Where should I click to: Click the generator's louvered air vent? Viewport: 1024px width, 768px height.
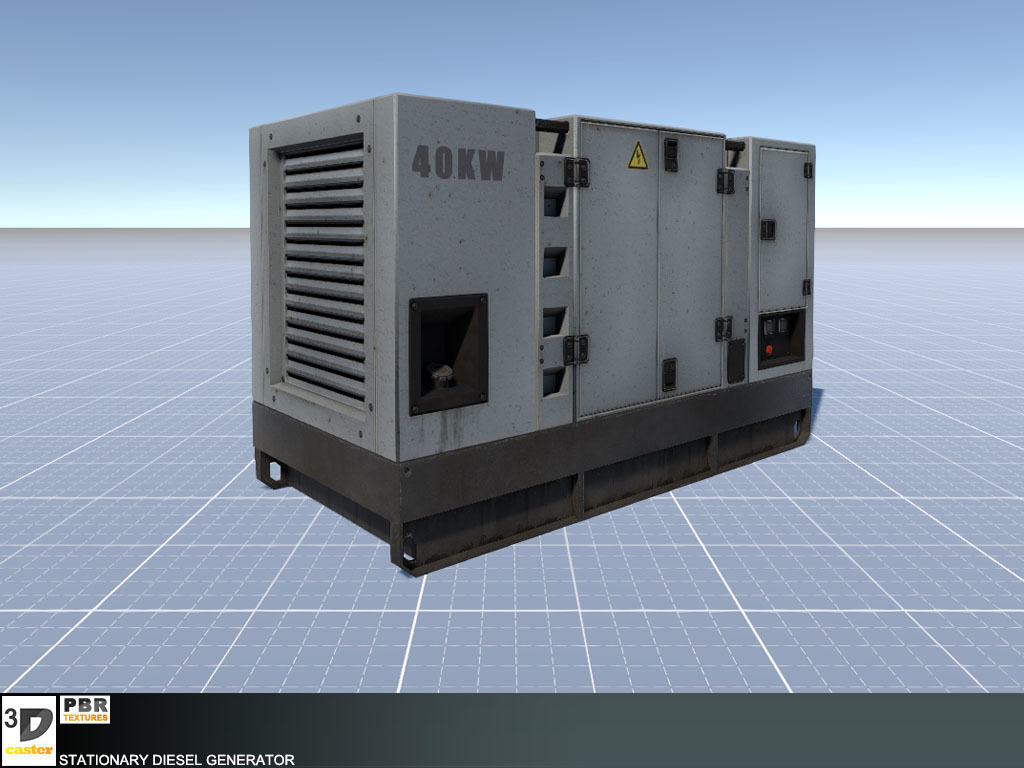point(324,268)
